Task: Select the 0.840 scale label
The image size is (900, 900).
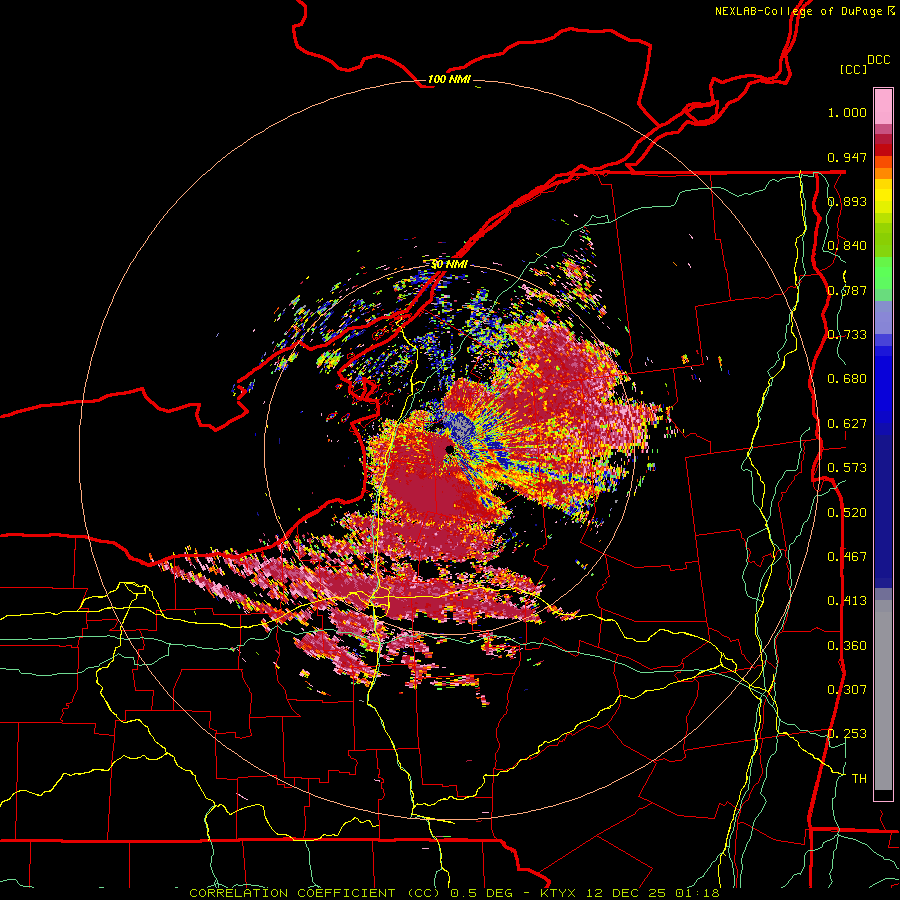Action: tap(847, 246)
